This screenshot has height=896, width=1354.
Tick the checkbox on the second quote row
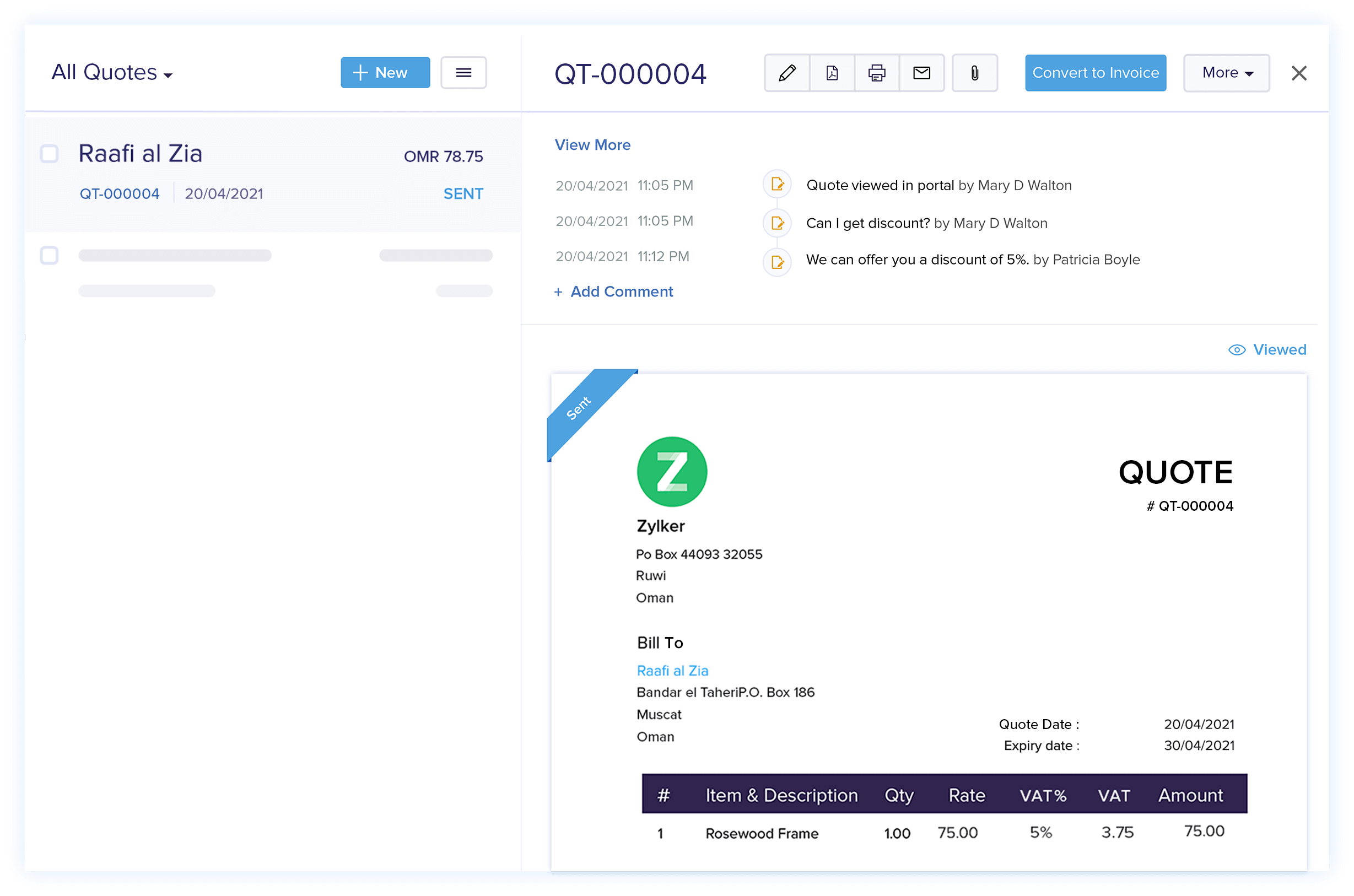(x=49, y=256)
